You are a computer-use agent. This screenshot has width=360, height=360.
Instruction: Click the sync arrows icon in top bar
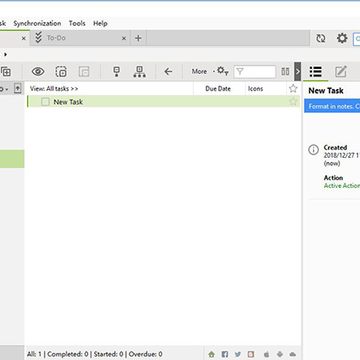tap(321, 38)
